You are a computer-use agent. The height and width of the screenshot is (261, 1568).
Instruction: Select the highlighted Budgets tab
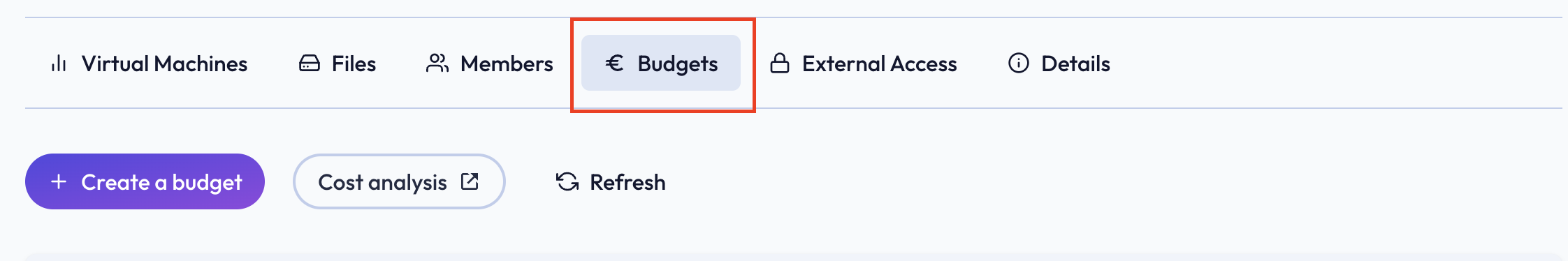coord(661,64)
